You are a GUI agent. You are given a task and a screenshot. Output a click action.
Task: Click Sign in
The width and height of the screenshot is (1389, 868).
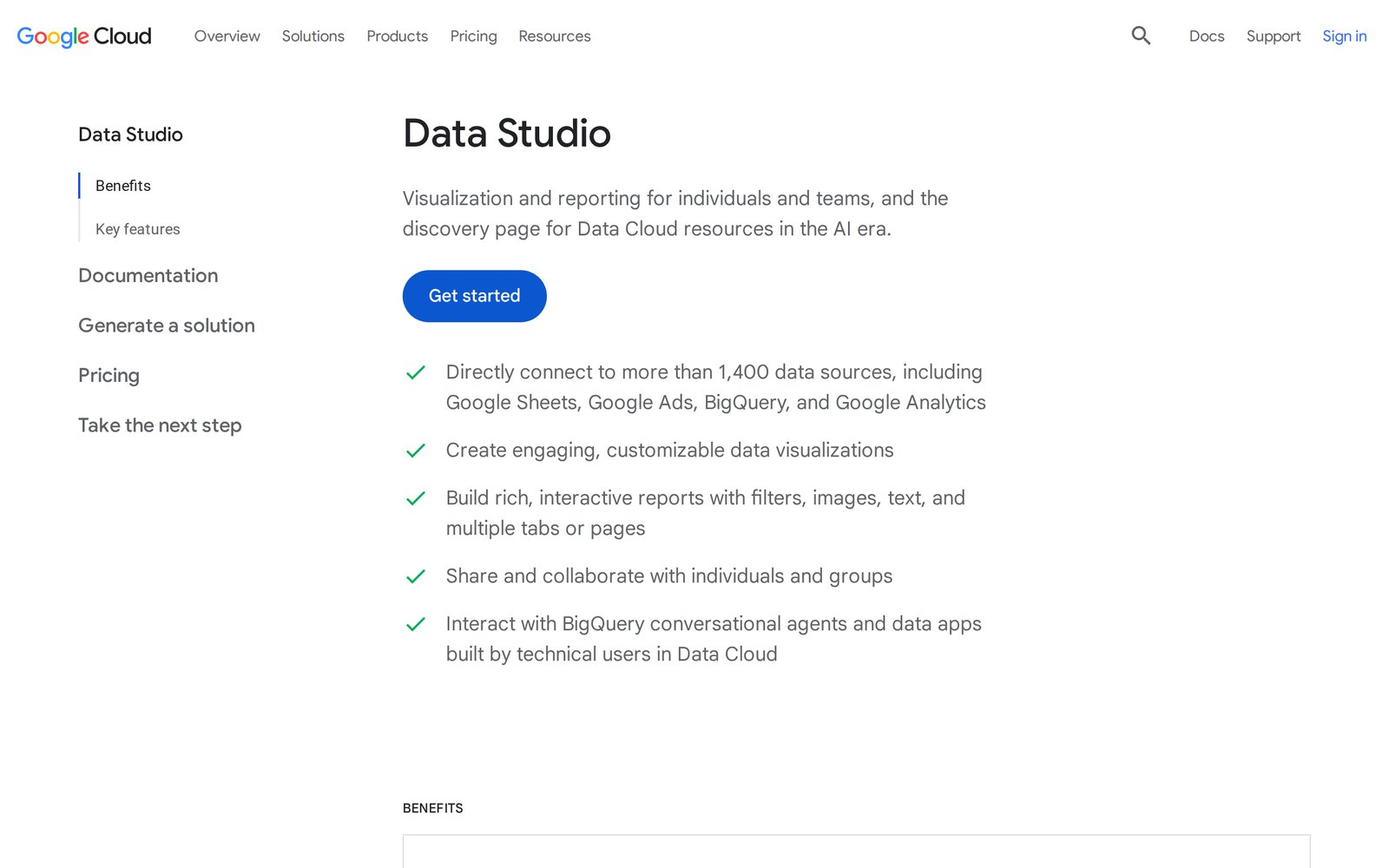click(1344, 36)
